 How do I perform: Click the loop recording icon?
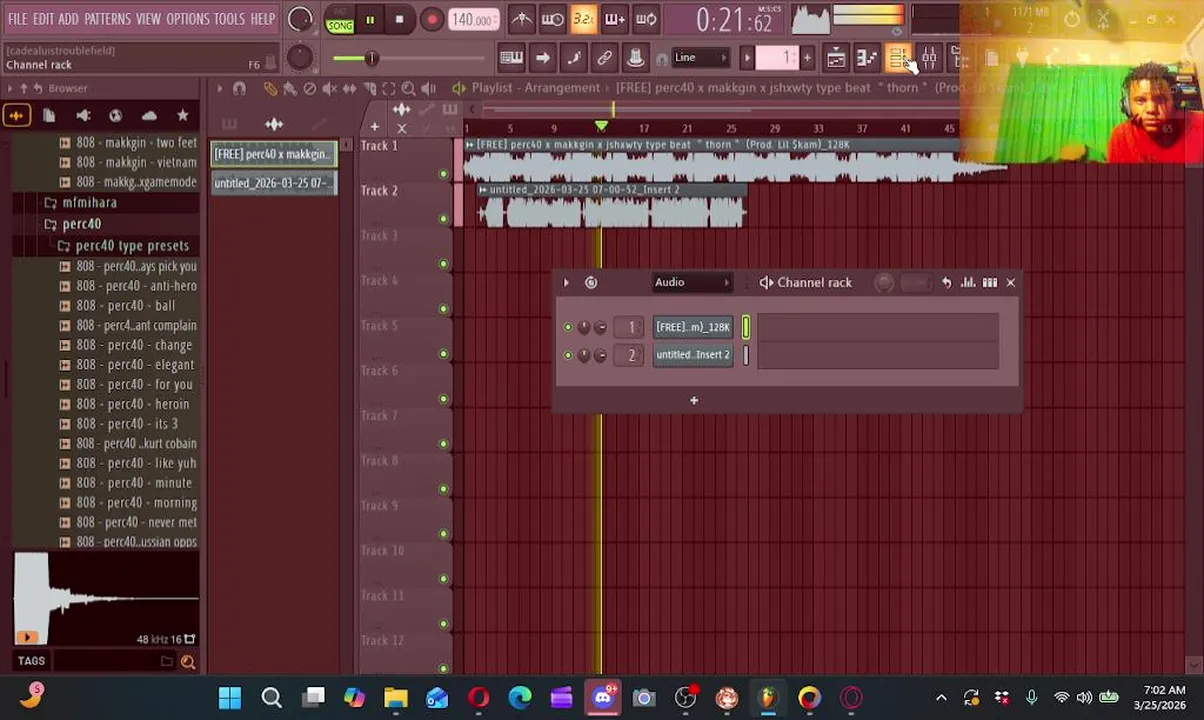click(x=646, y=19)
